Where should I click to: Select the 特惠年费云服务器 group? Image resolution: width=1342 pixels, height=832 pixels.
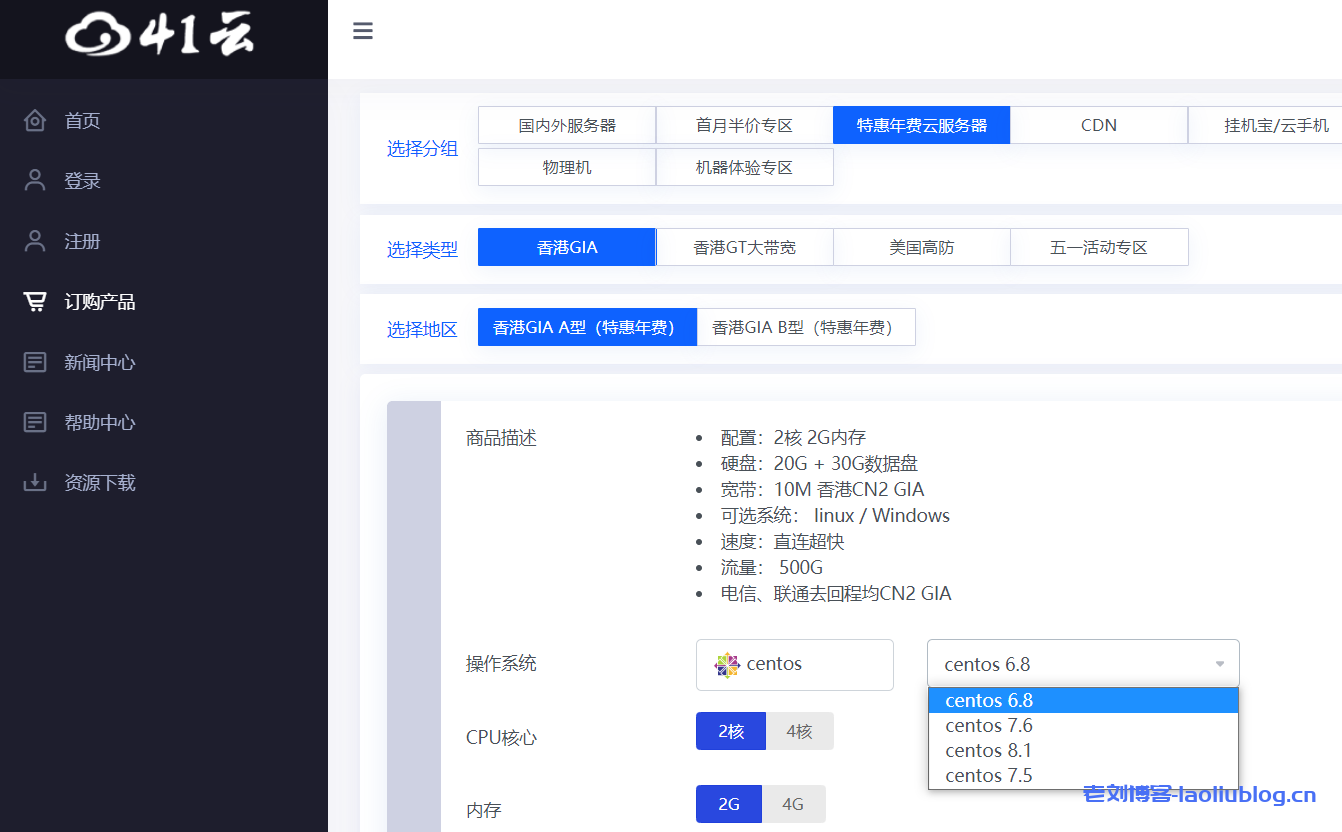(922, 125)
